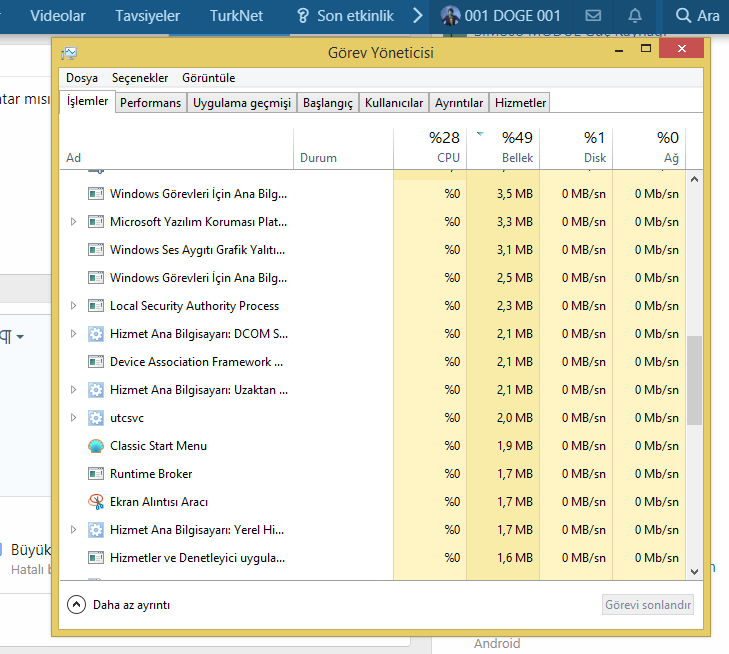Expand the Hizmet Ana Bilgisayarı: Uzaktan group

73,390
